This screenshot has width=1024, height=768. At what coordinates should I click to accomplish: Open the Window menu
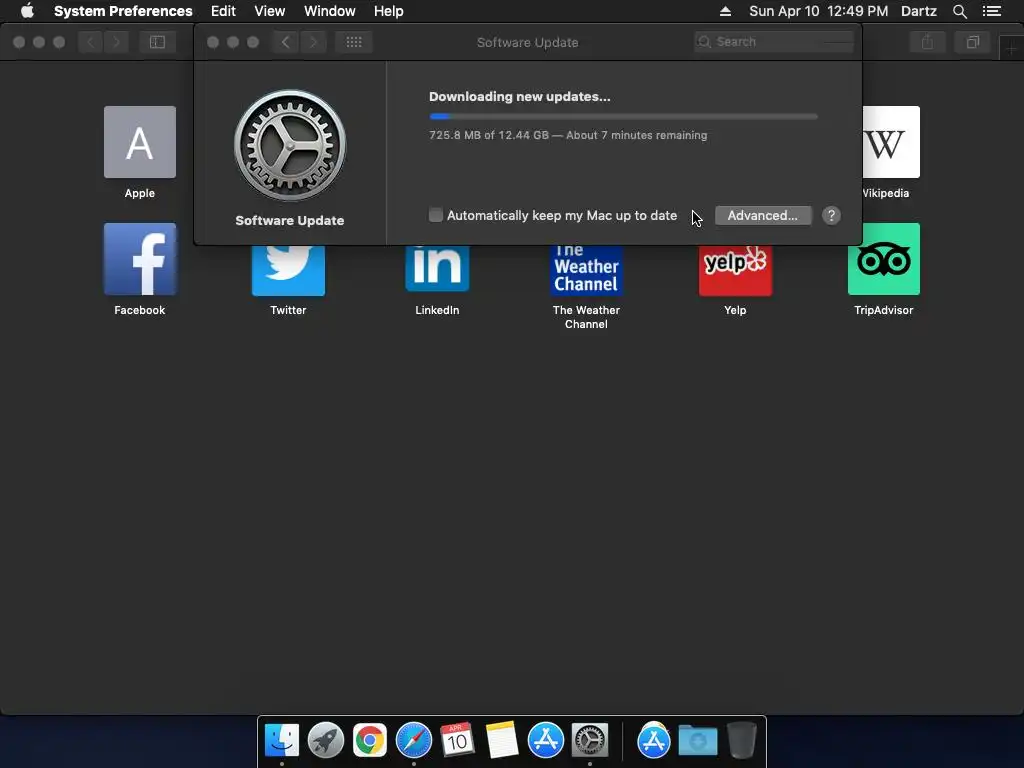pos(330,11)
